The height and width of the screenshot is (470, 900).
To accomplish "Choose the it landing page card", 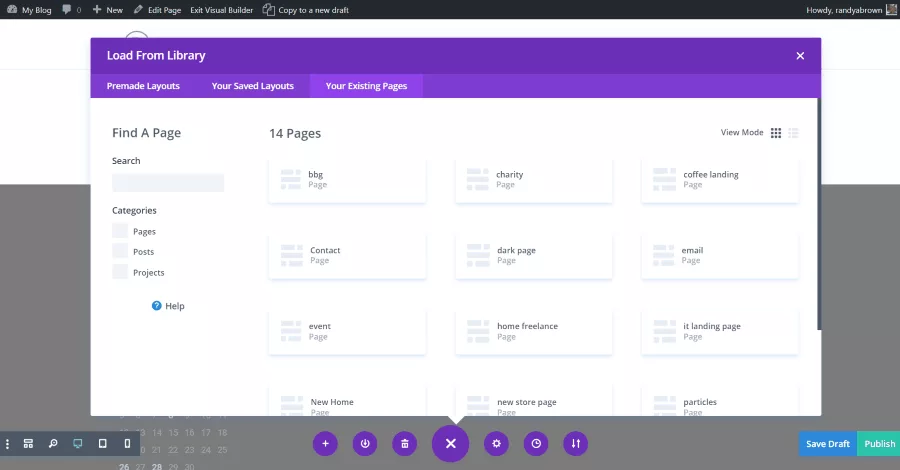I will click(720, 332).
